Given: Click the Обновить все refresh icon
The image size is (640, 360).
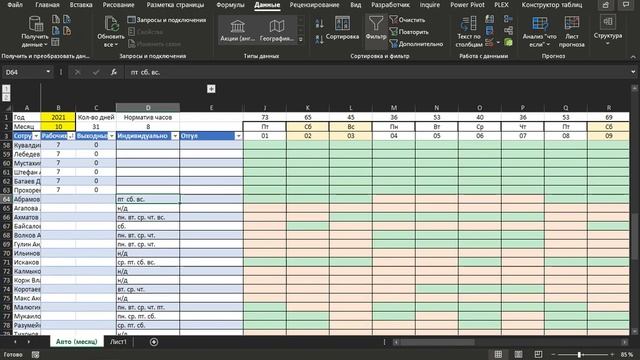Looking at the screenshot, I should (111, 24).
